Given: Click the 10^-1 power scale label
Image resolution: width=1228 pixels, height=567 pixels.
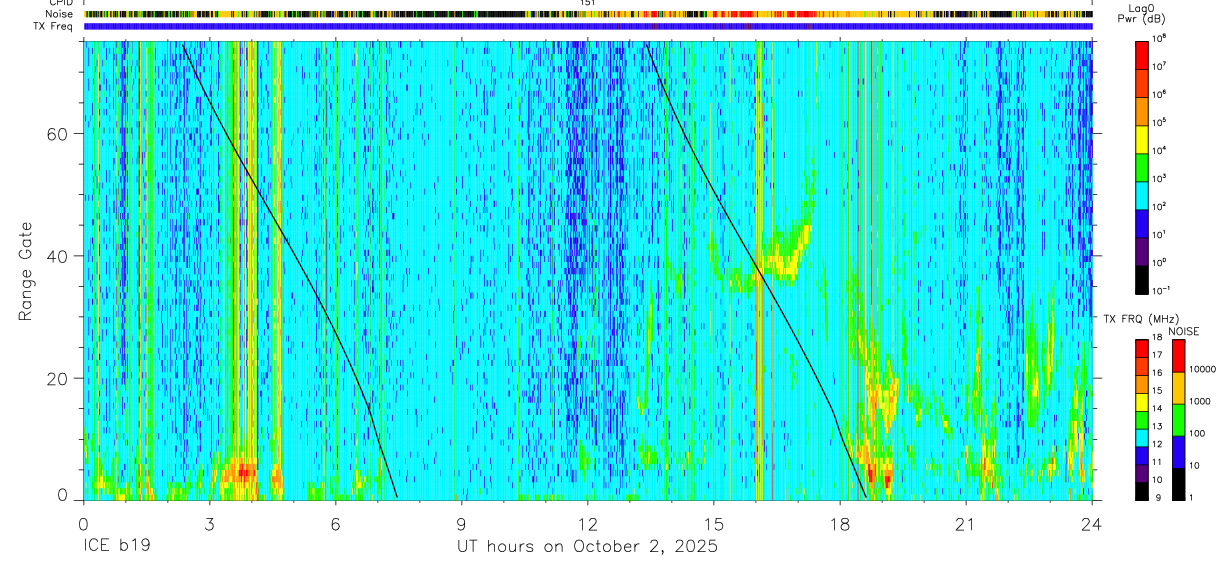Looking at the screenshot, I should click(1161, 290).
